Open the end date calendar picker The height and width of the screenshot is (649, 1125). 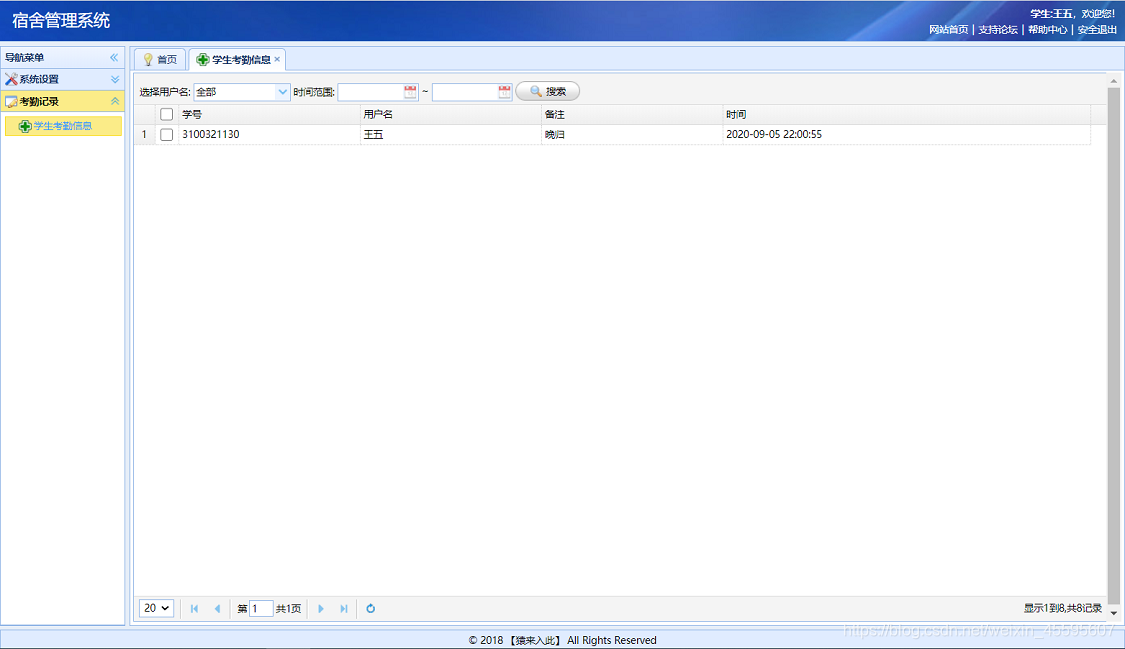[x=505, y=92]
